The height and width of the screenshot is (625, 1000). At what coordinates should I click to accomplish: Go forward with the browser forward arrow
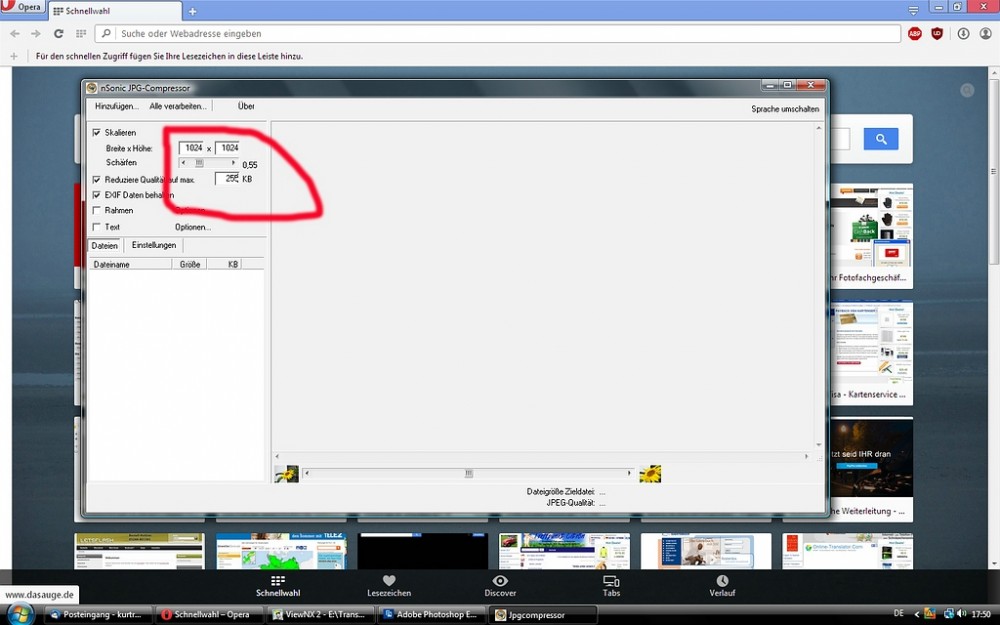pos(36,33)
